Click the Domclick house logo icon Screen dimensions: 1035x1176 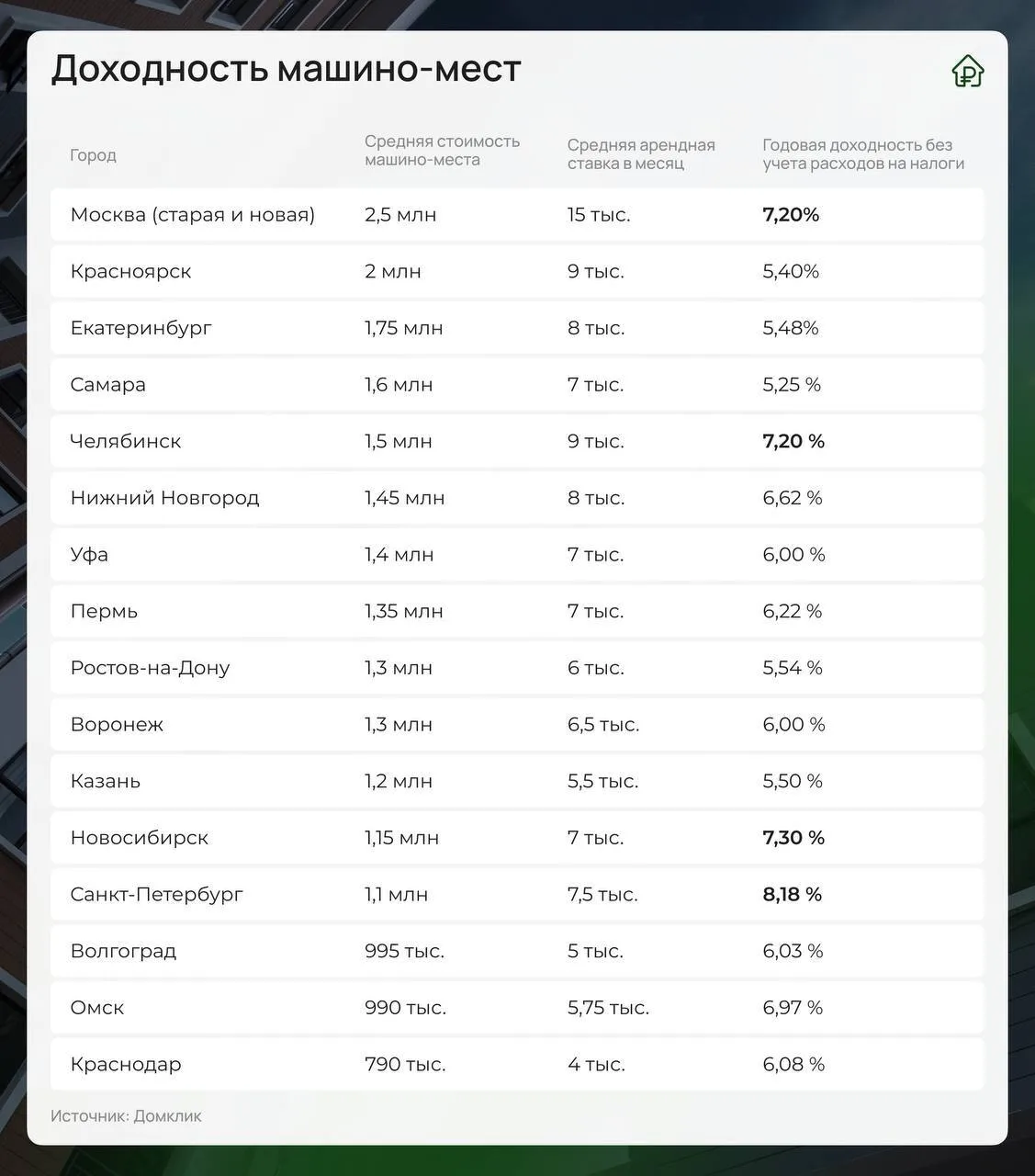pyautogui.click(x=967, y=71)
